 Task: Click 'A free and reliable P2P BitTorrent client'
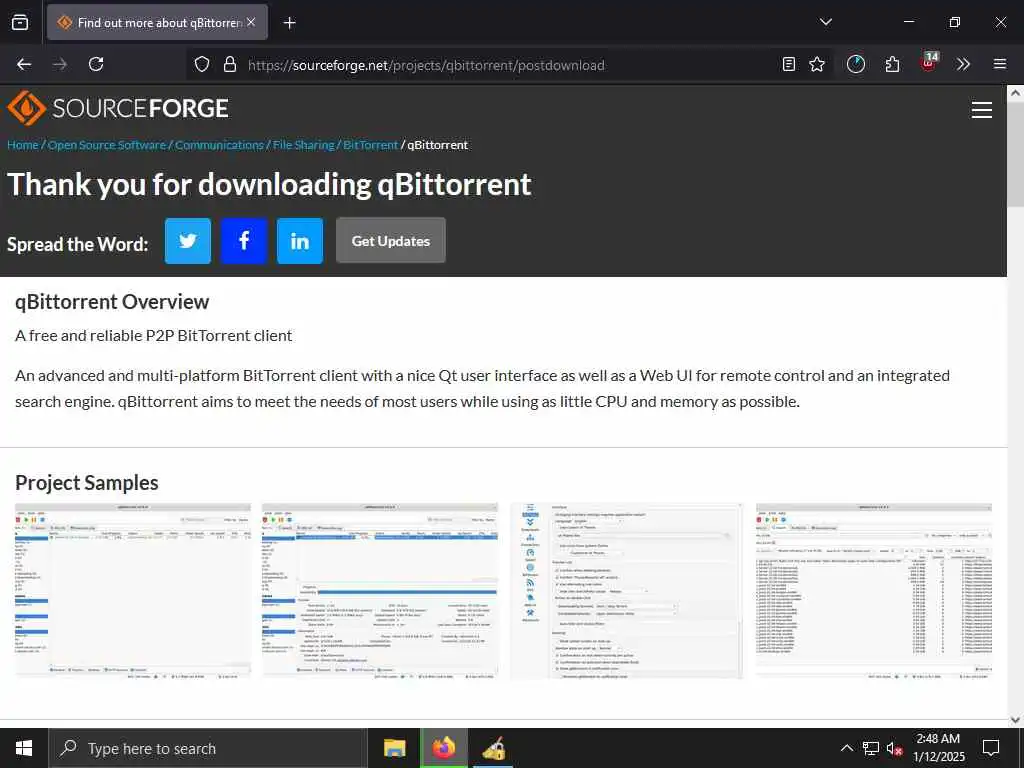[x=153, y=336]
